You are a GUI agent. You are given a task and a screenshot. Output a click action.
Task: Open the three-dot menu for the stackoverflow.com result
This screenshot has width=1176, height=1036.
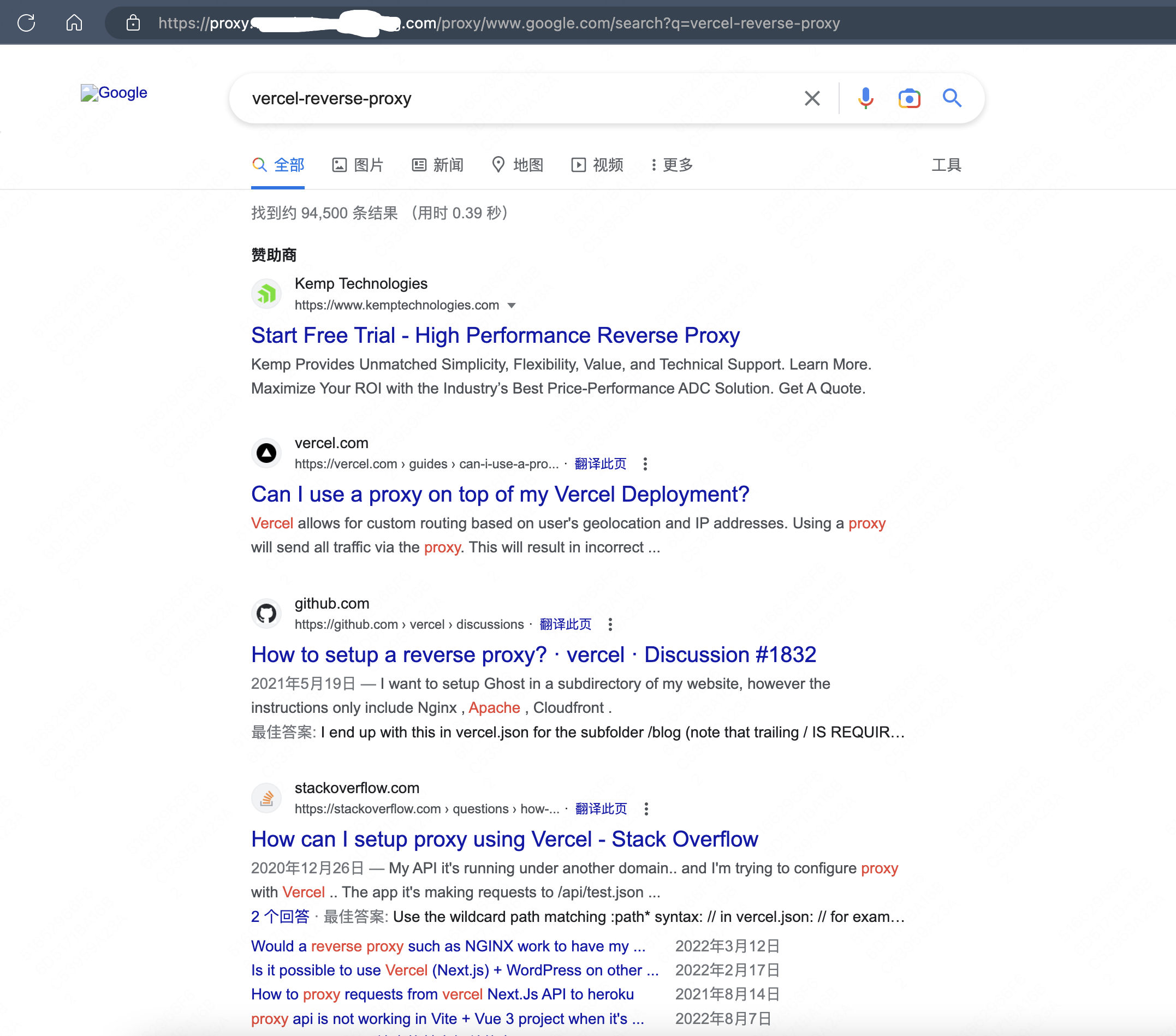pyautogui.click(x=646, y=809)
